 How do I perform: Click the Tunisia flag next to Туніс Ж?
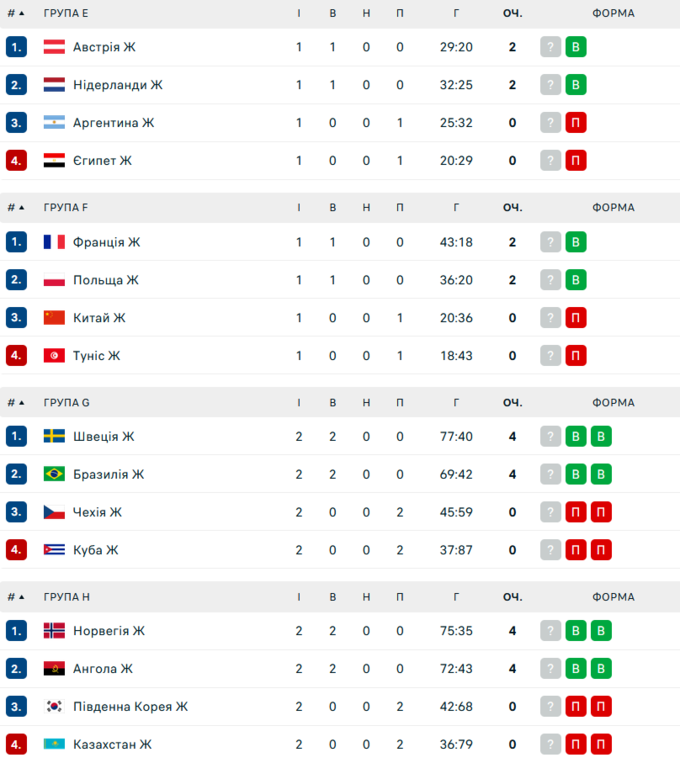[x=54, y=356]
